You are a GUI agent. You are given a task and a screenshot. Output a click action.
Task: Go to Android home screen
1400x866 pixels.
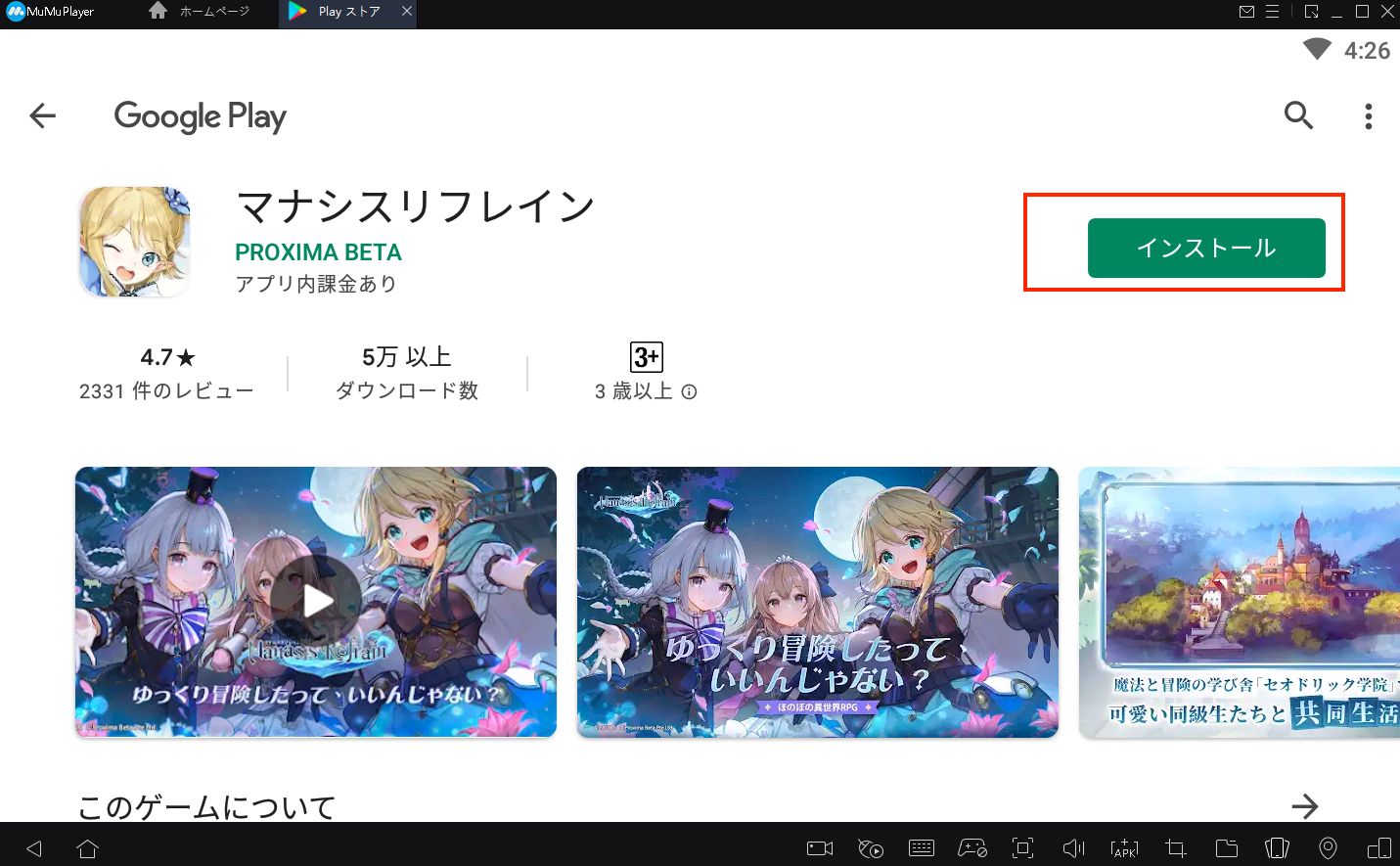tap(87, 848)
